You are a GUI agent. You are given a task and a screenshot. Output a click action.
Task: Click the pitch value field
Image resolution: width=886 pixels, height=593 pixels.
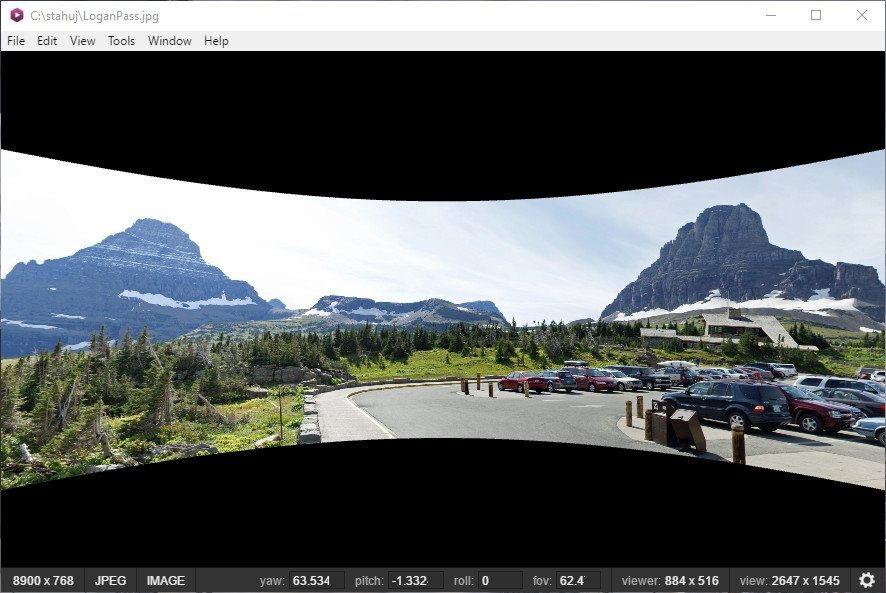(x=415, y=581)
